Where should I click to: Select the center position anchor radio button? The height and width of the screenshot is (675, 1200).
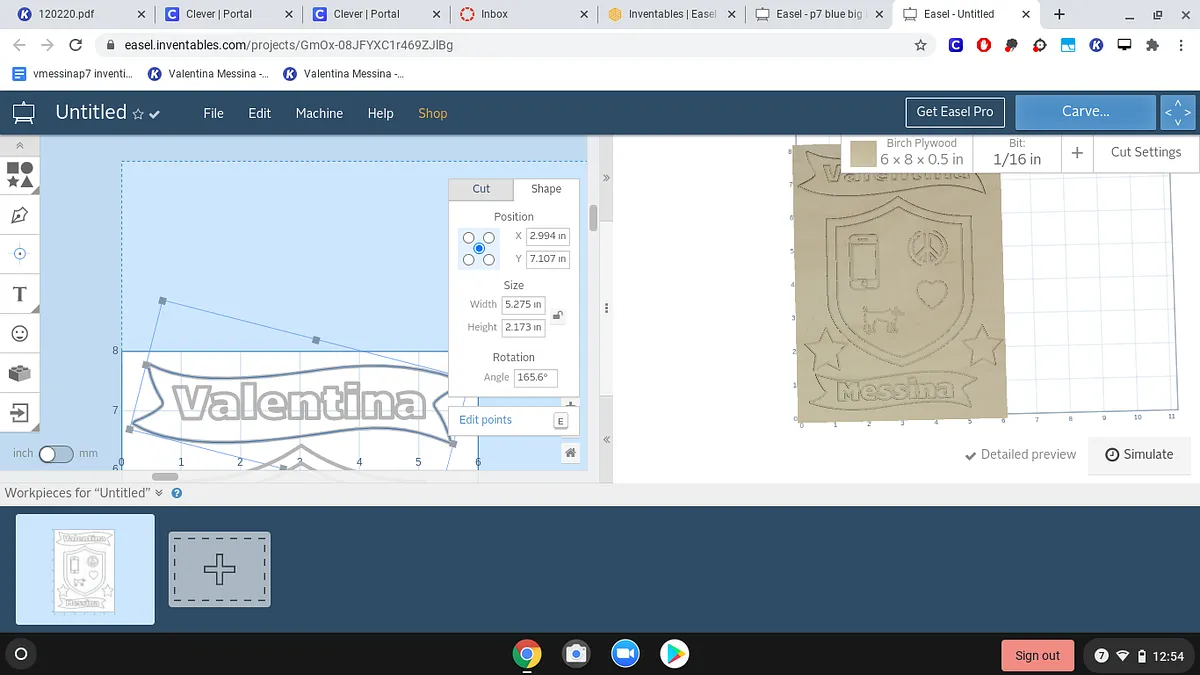479,248
